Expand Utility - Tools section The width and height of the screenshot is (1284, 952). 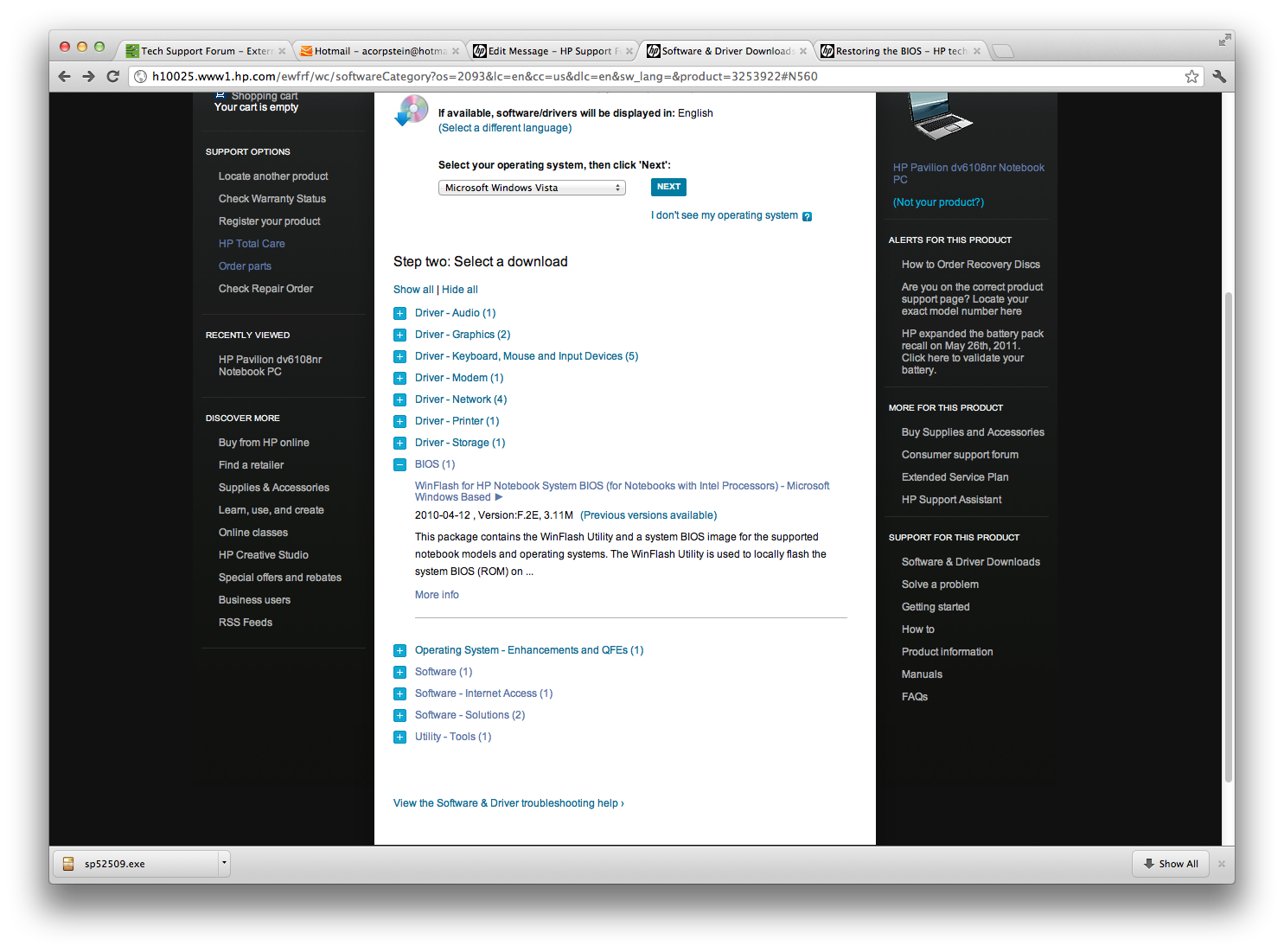coord(399,737)
